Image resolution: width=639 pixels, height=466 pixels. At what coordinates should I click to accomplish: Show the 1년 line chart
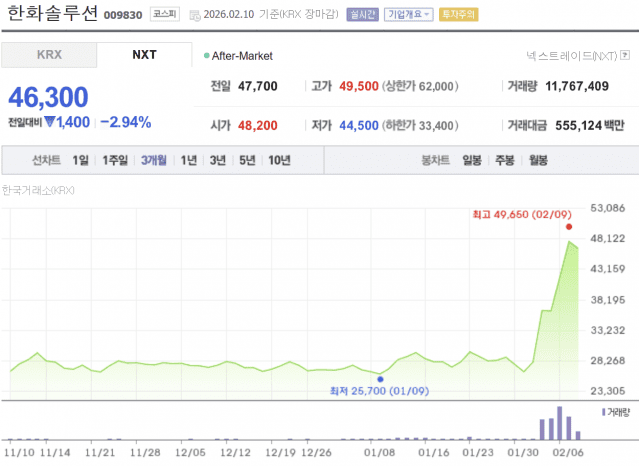click(x=188, y=160)
